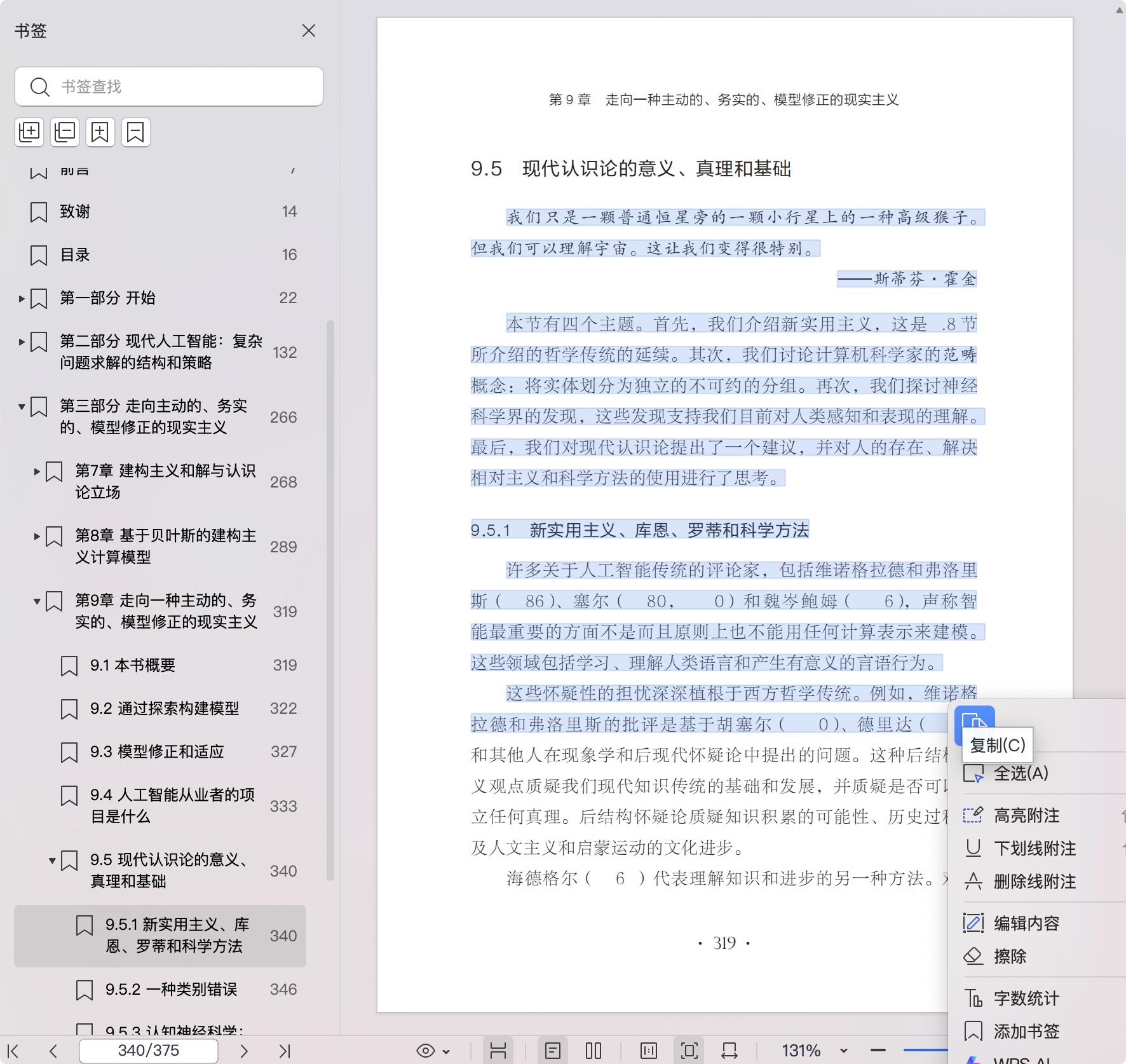The image size is (1126, 1064).
Task: Select 高亮附注 from the context menu
Action: coord(1026,815)
